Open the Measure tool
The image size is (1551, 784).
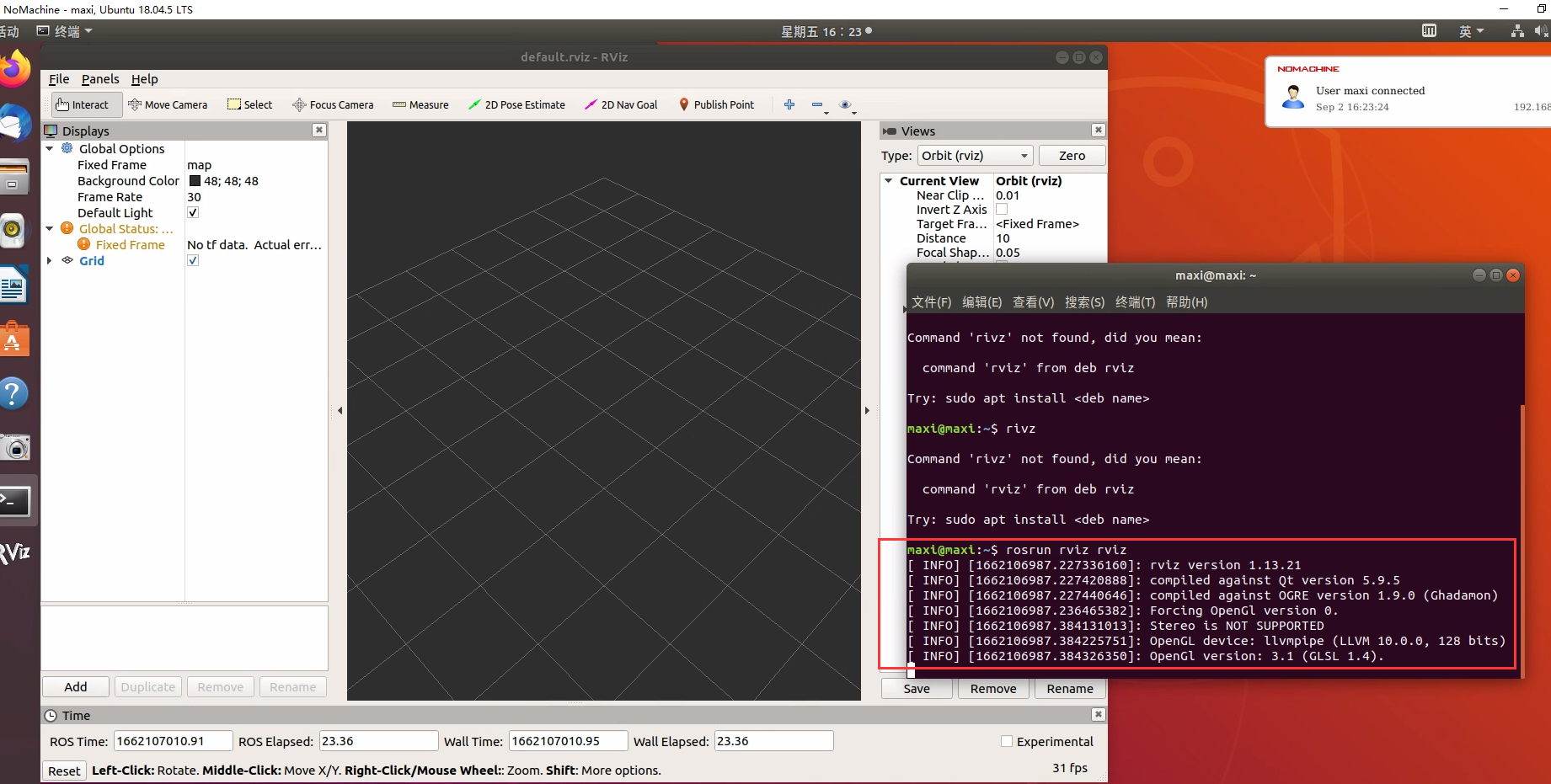tap(420, 104)
